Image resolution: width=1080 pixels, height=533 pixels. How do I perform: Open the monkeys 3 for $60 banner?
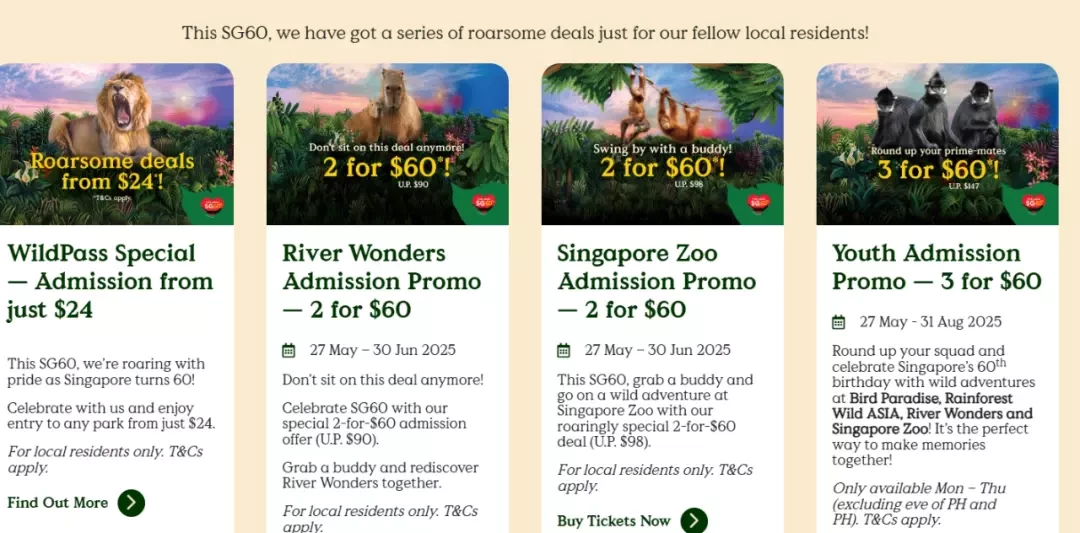coord(937,144)
